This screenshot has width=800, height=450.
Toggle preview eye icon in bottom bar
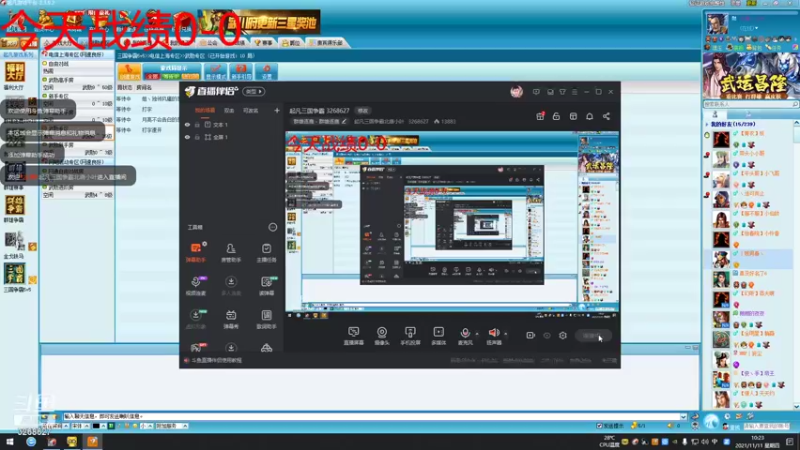[x=547, y=335]
